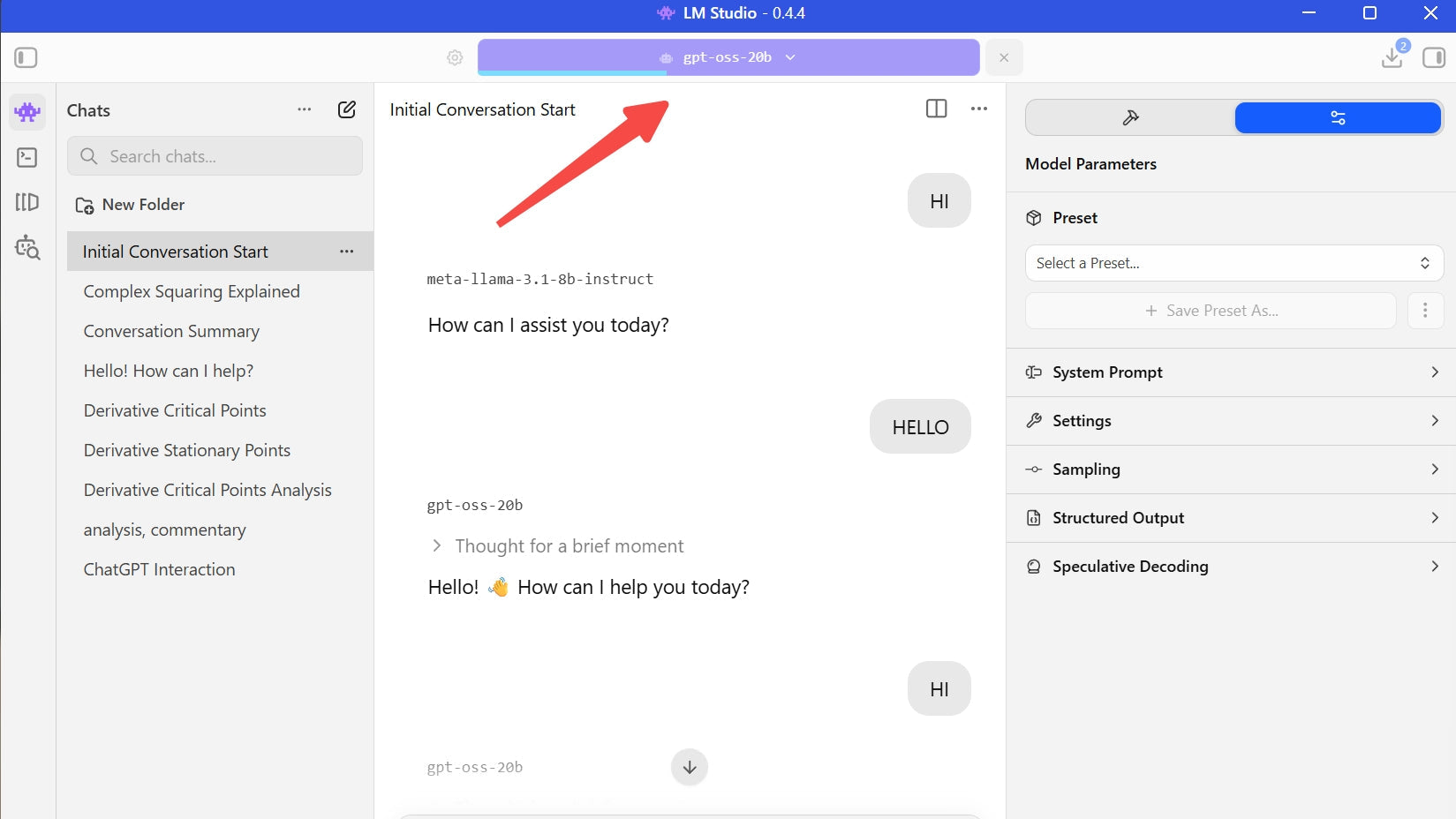Screen dimensions: 1456x819
Task: Switch to the tools tab with hammer icon
Action: pos(1130,117)
